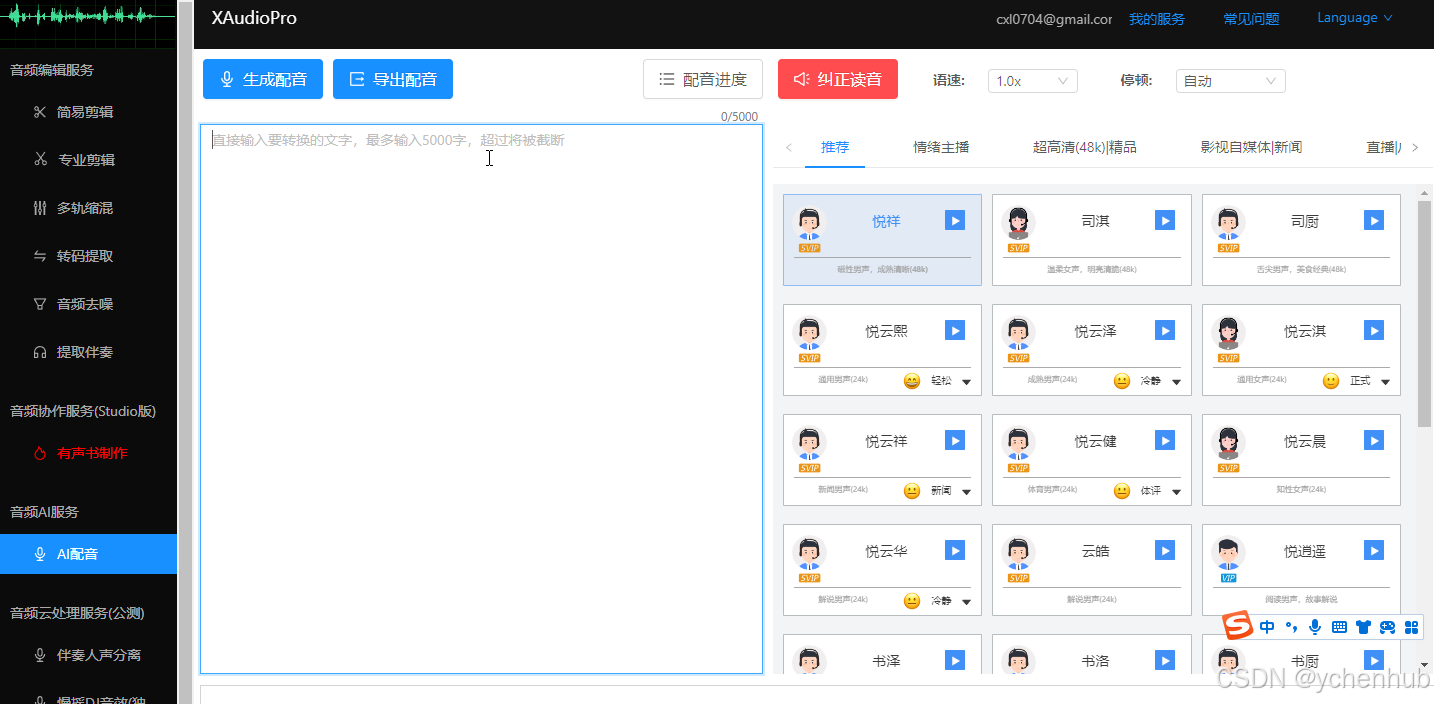Click the voice list vertical scrollbar

point(1424,313)
